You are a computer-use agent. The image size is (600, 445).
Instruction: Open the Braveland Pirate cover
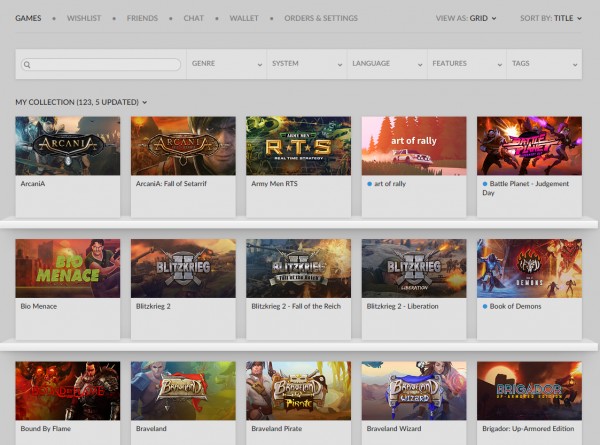point(298,391)
